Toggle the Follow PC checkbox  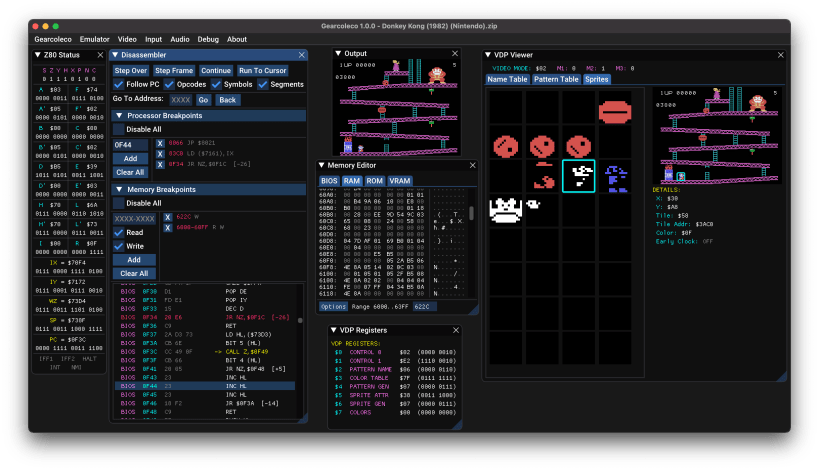point(119,84)
